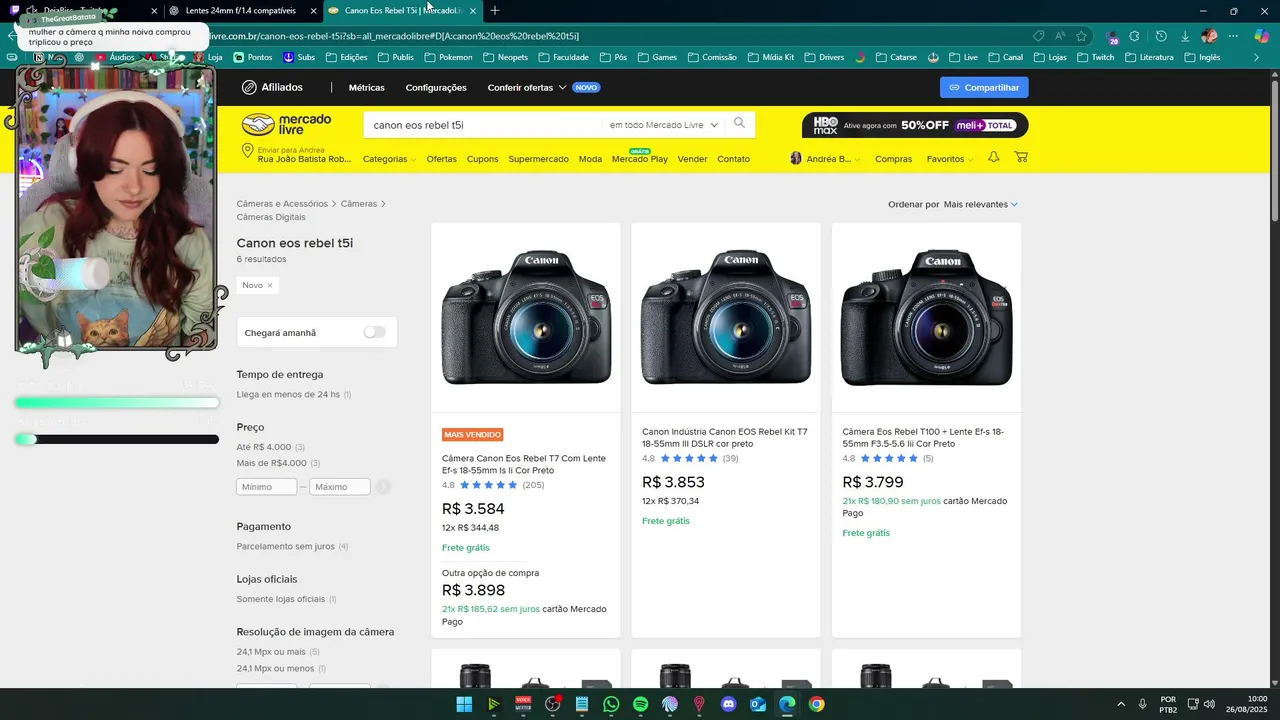The height and width of the screenshot is (720, 1280).
Task: Click the browser favorites star icon
Action: 1081,36
